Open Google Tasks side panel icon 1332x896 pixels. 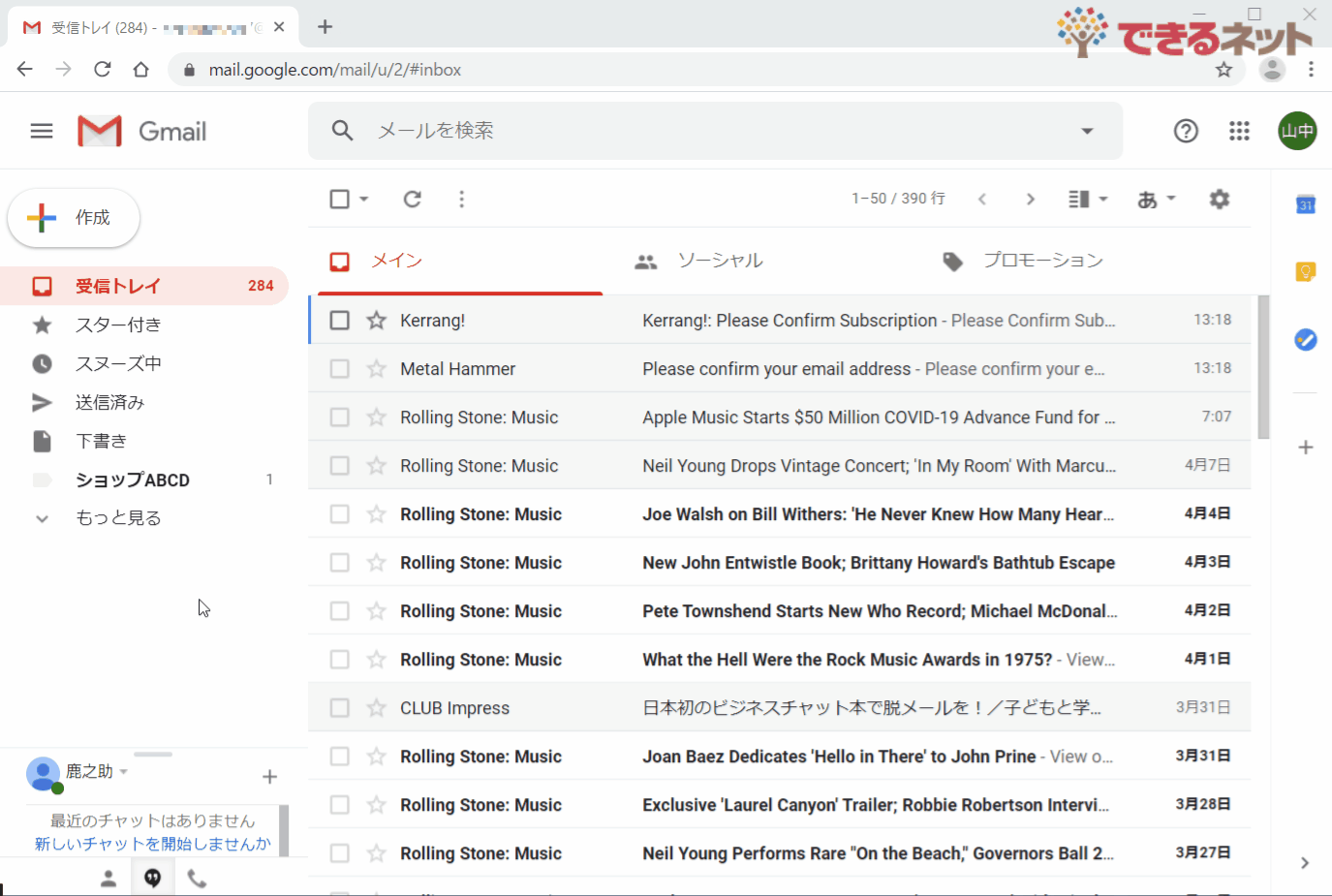(1305, 339)
